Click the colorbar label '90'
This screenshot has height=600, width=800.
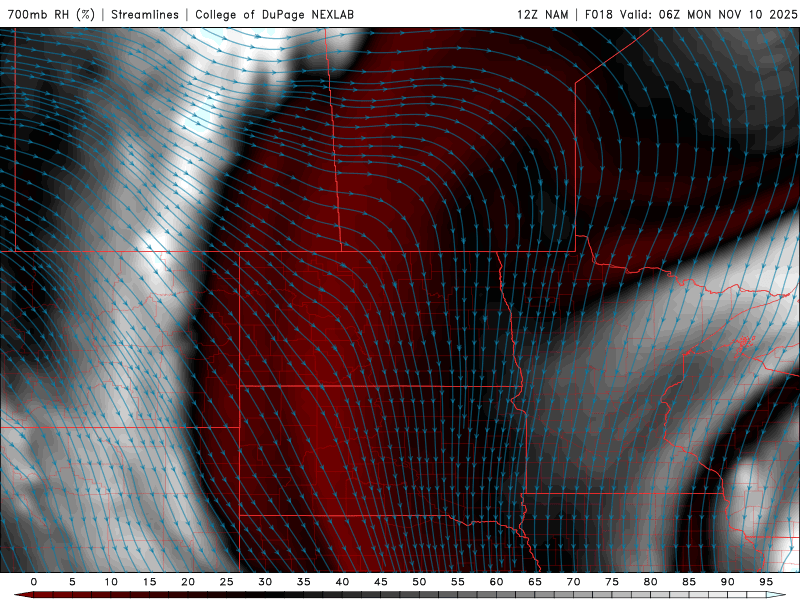coord(727,582)
